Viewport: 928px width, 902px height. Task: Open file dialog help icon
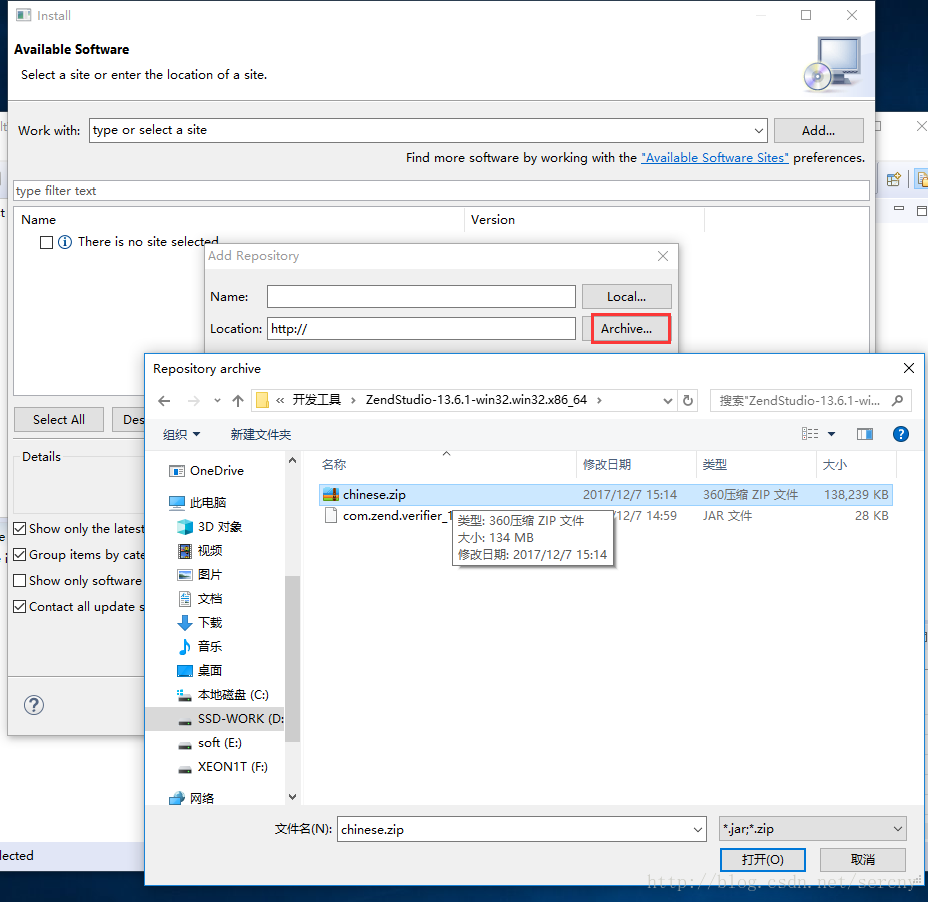900,434
